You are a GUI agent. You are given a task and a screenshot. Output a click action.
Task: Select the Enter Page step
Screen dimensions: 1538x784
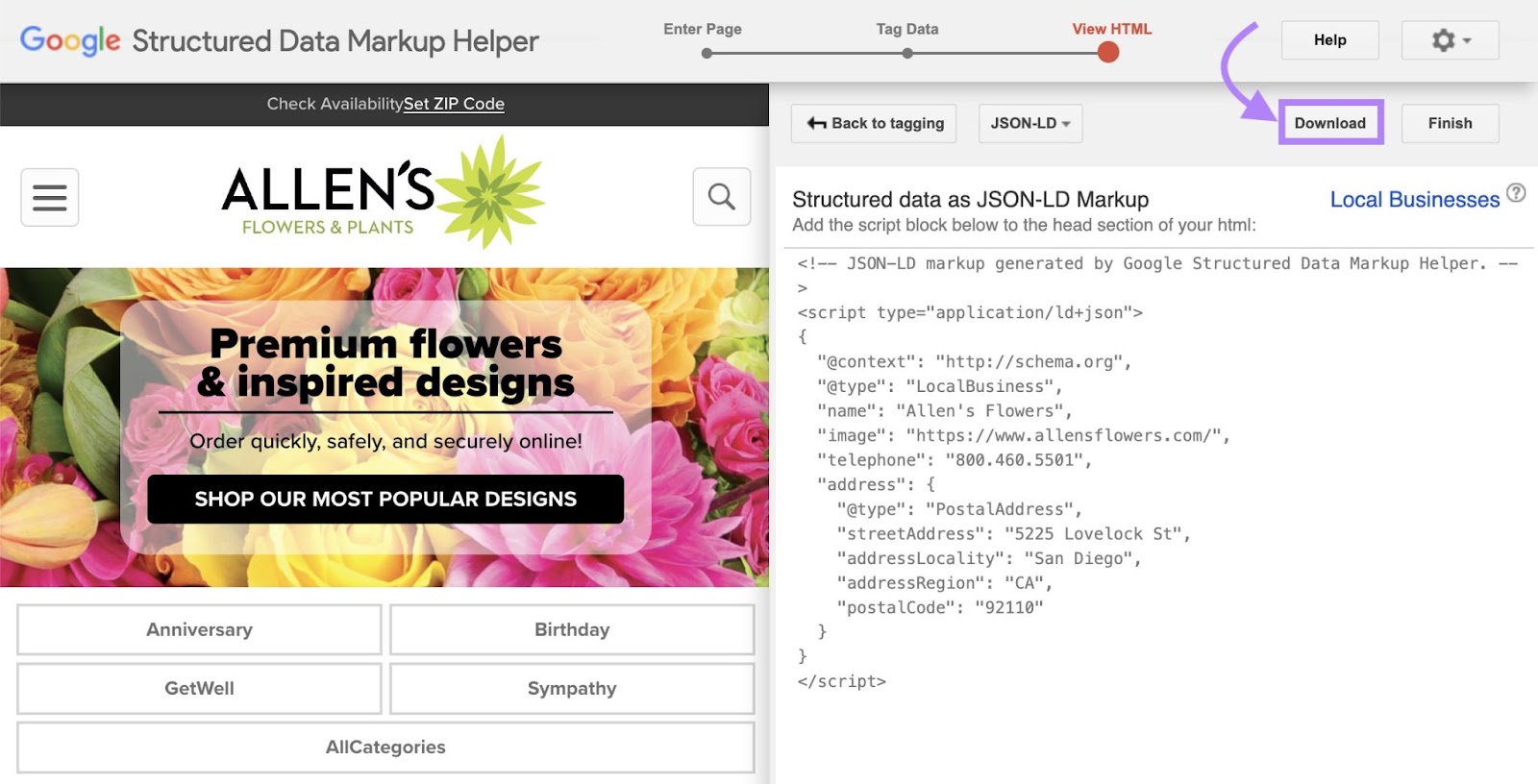tap(703, 29)
